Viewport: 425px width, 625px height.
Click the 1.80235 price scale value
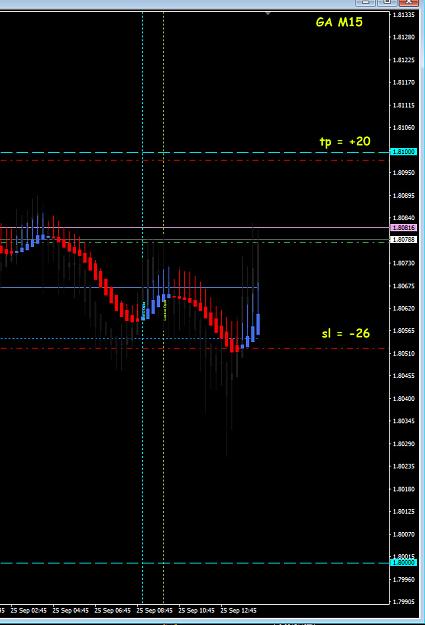pos(404,466)
